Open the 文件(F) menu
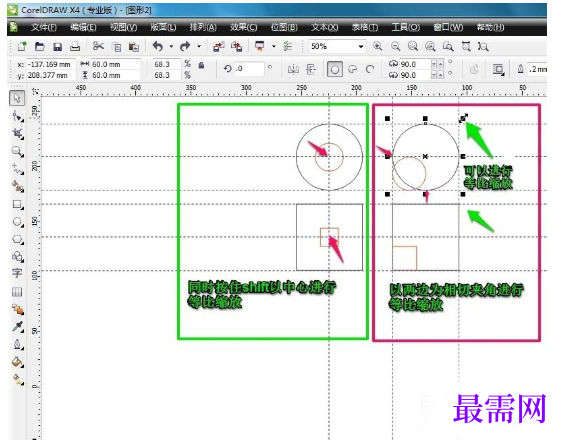The width and height of the screenshot is (565, 440). click(x=44, y=27)
